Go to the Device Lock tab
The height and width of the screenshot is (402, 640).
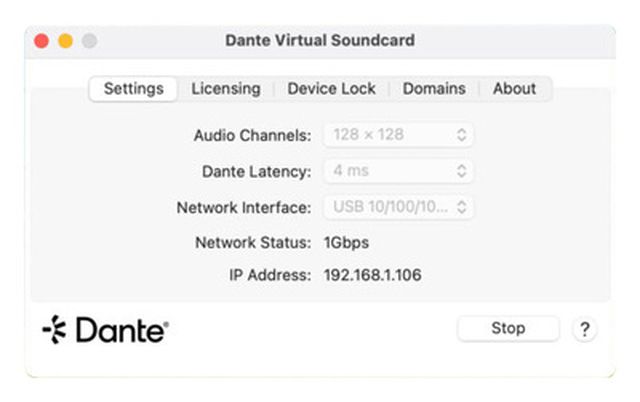331,88
